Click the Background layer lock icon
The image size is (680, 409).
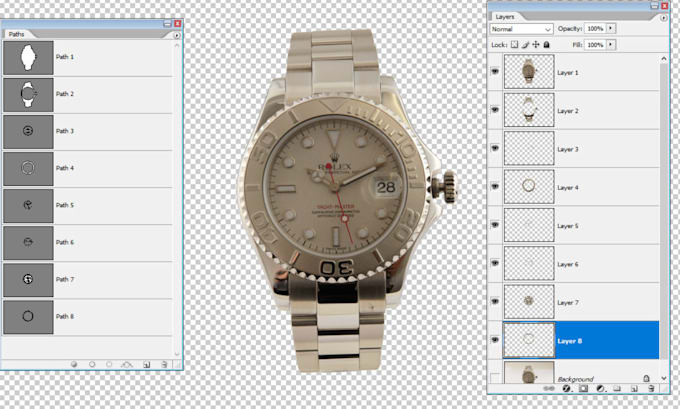(647, 378)
